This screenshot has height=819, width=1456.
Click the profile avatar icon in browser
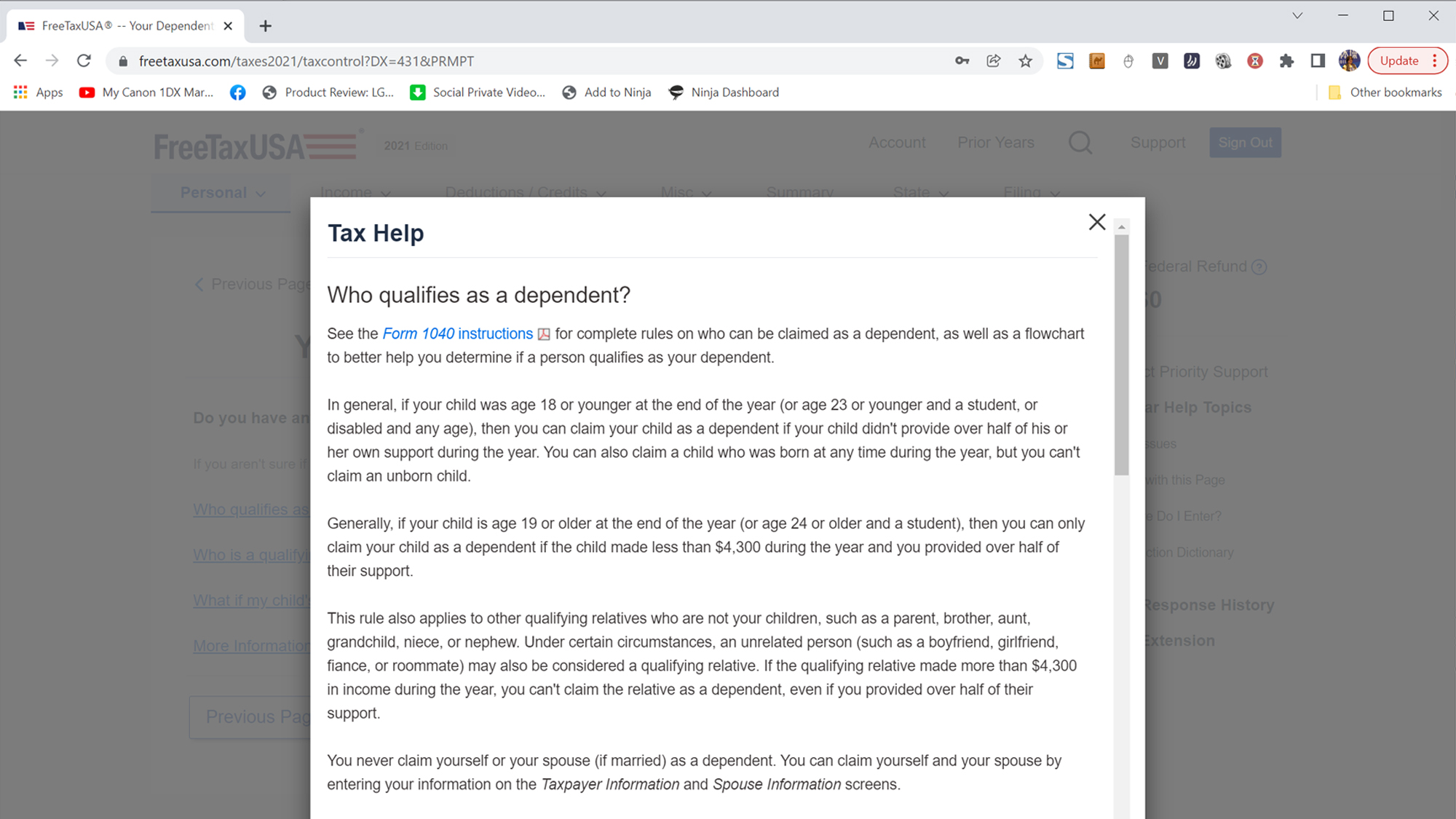(1349, 61)
